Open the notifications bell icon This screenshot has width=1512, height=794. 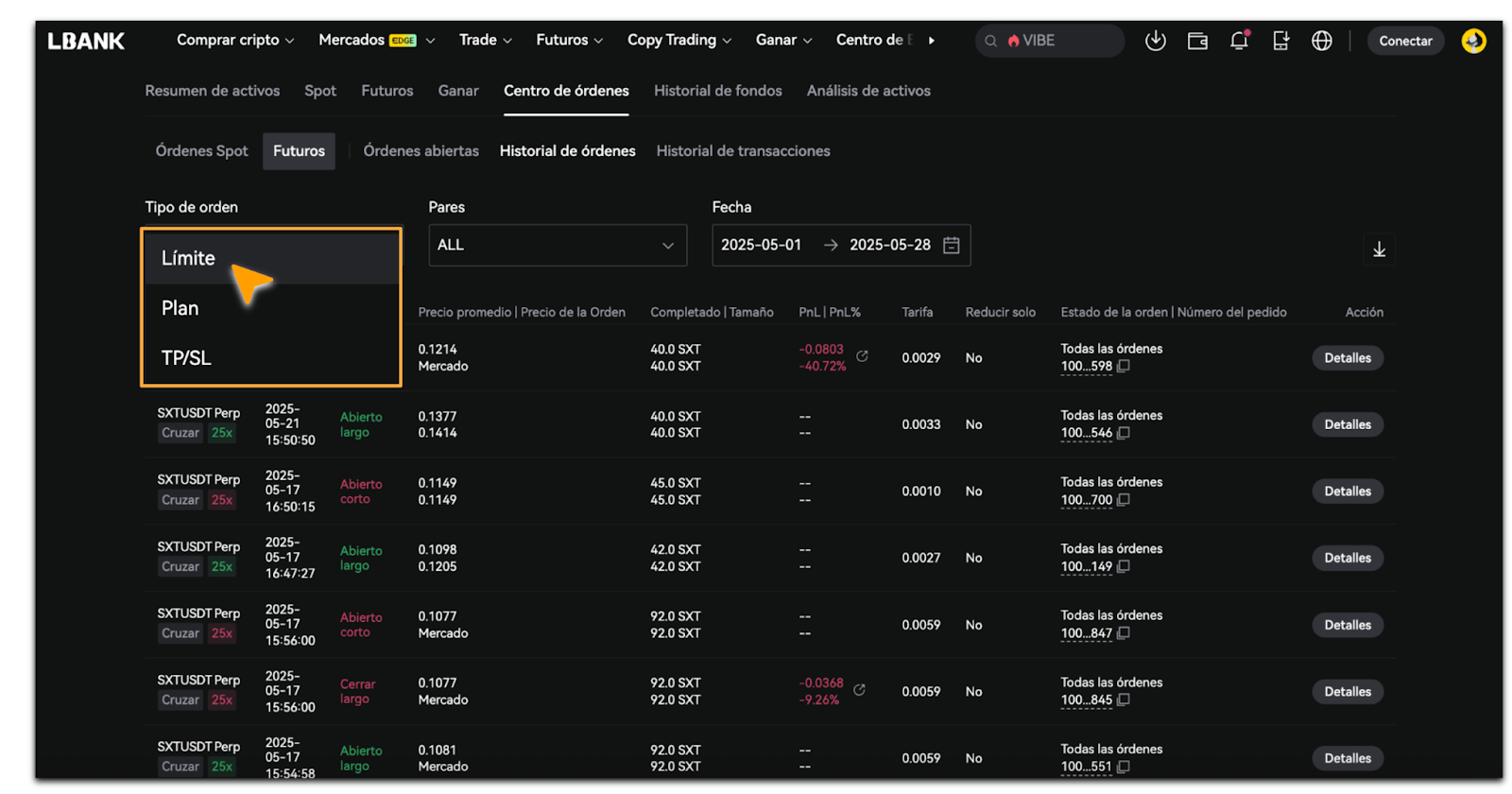[1239, 41]
